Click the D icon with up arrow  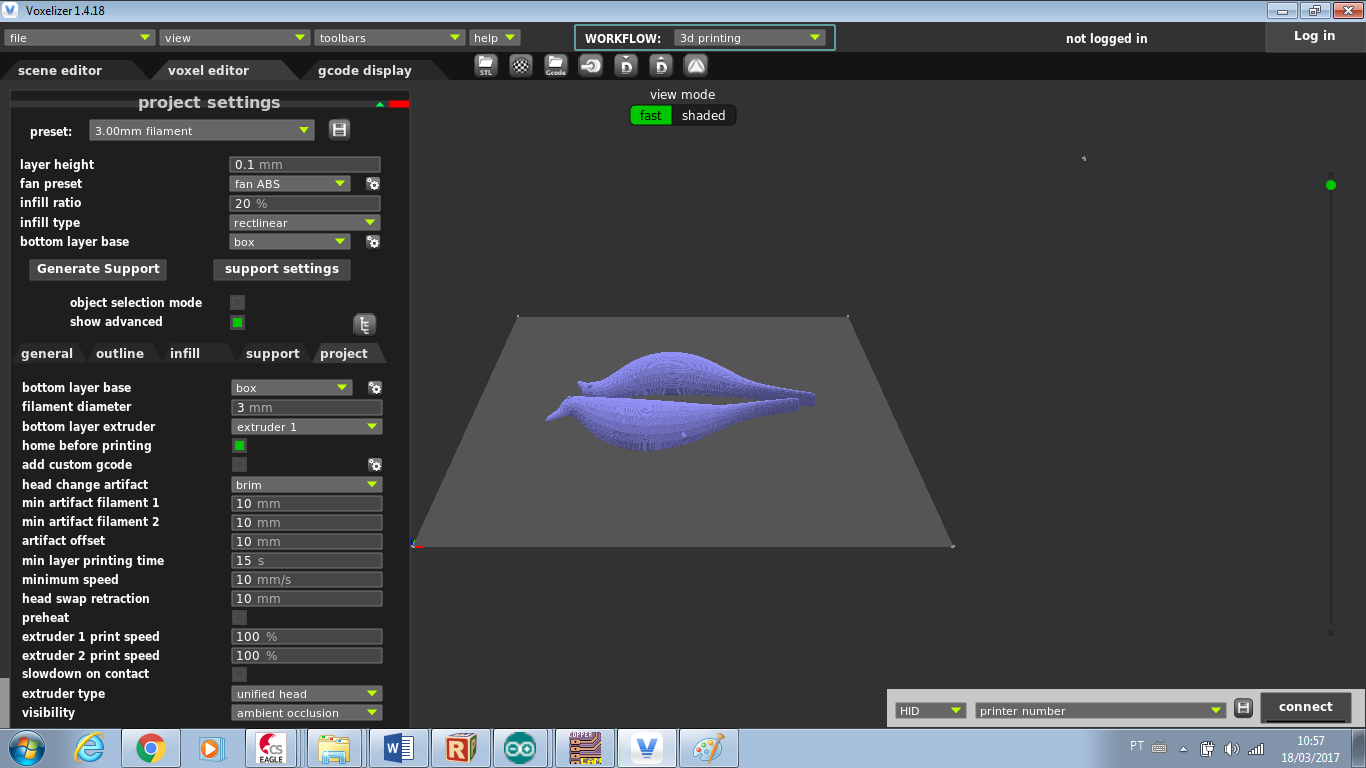tap(661, 66)
